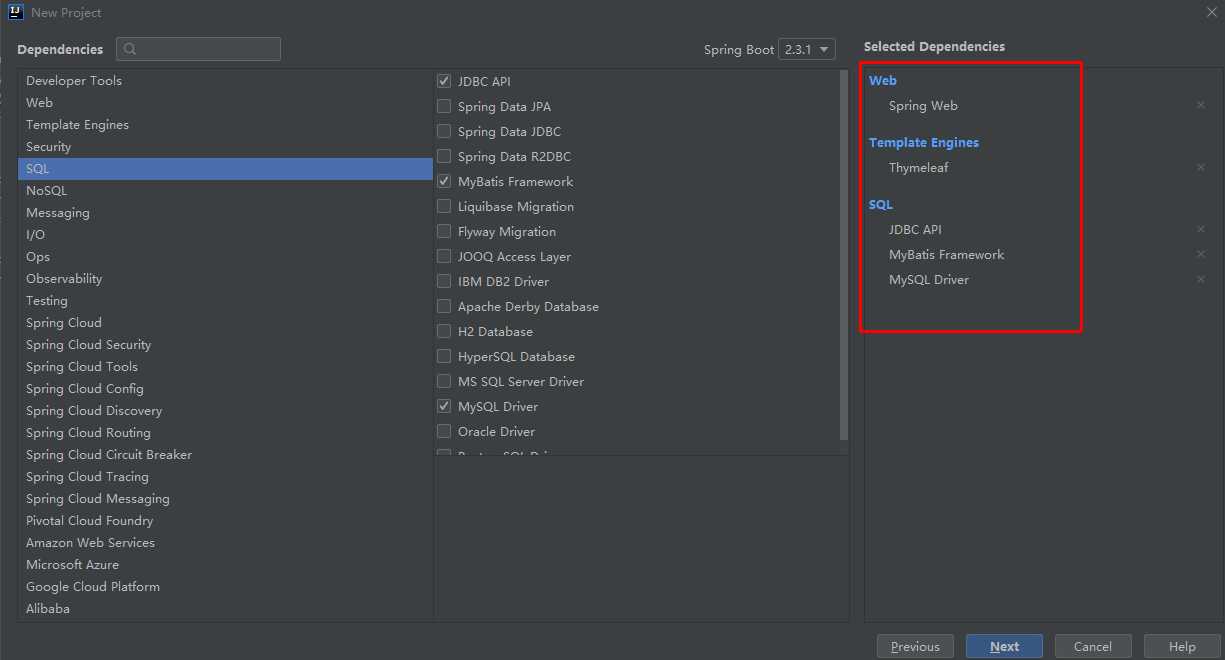Enable HyperSQL Database checkbox
1225x660 pixels.
click(x=444, y=356)
